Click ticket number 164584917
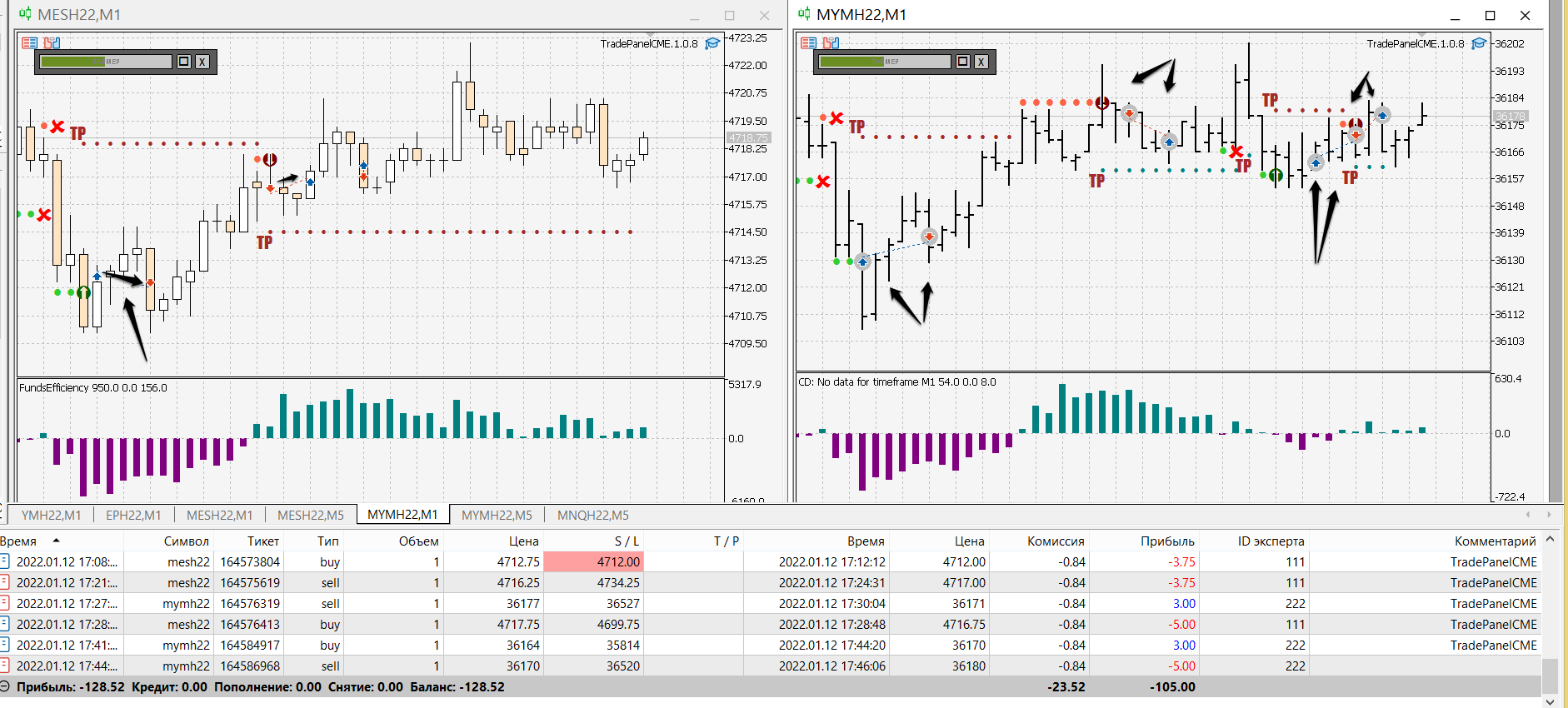Screen dimensions: 1568x708 pos(250,645)
